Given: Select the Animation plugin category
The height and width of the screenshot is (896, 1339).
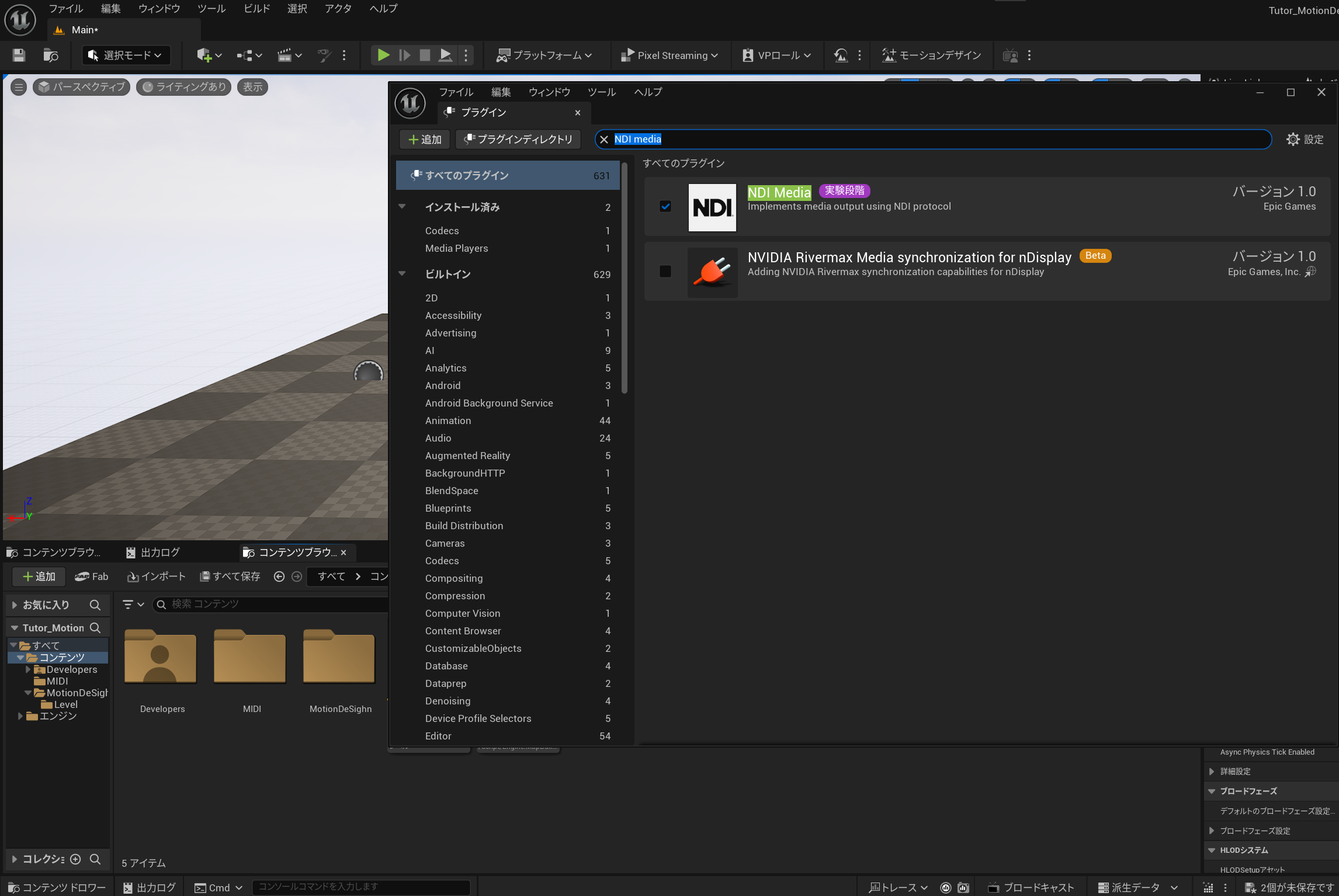Looking at the screenshot, I should click(448, 421).
